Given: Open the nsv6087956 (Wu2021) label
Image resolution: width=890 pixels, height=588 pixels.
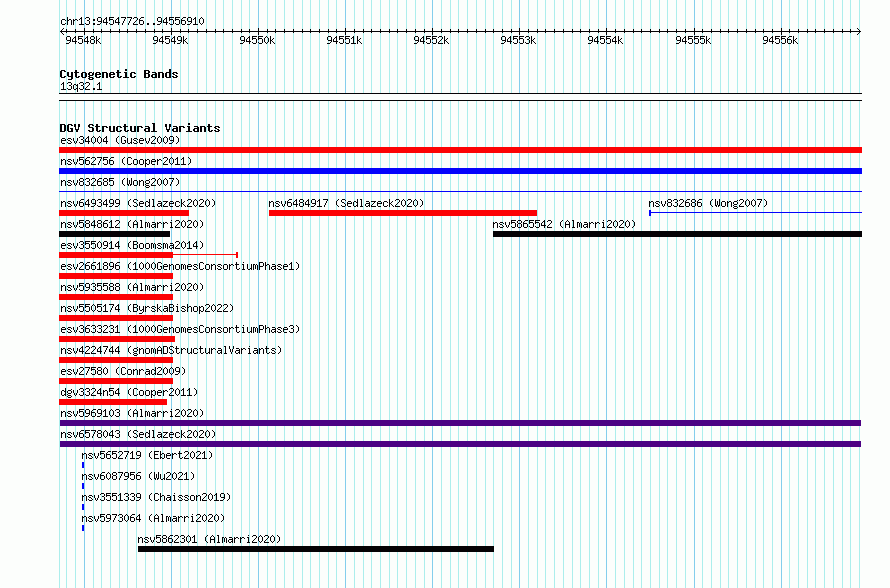Looking at the screenshot, I should point(138,476).
